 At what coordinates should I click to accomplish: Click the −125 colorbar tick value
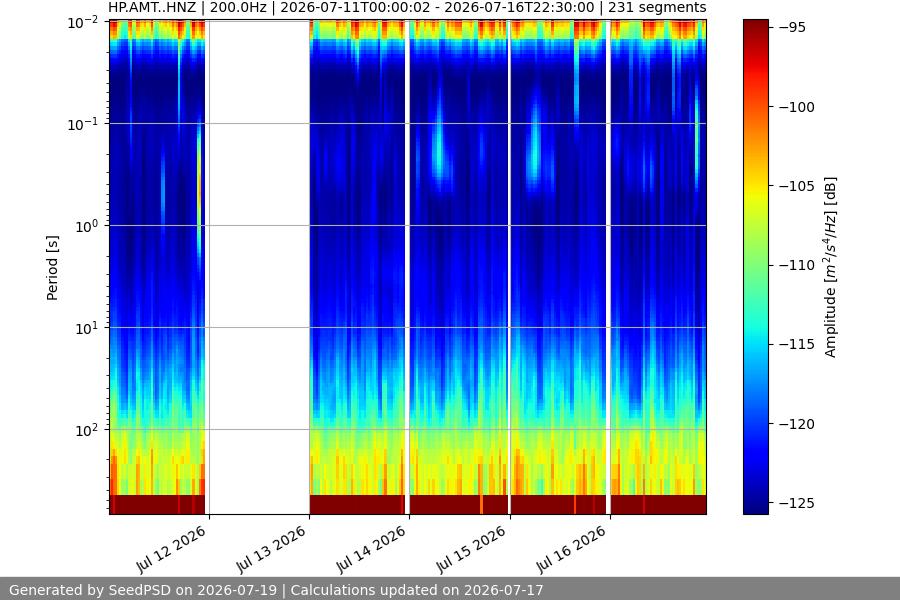click(x=797, y=504)
